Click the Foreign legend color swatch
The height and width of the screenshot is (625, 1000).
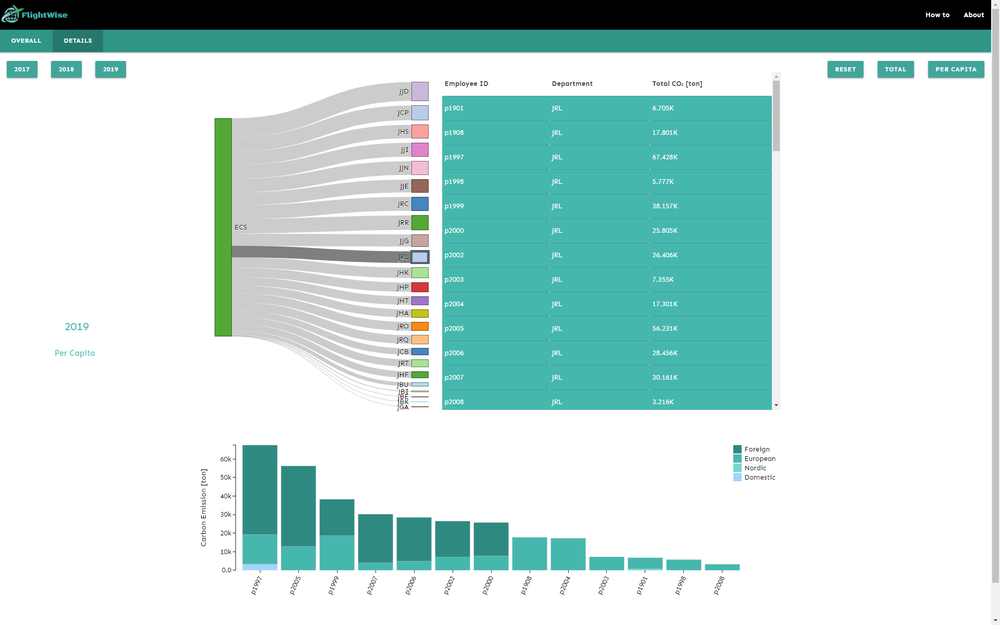click(x=738, y=450)
